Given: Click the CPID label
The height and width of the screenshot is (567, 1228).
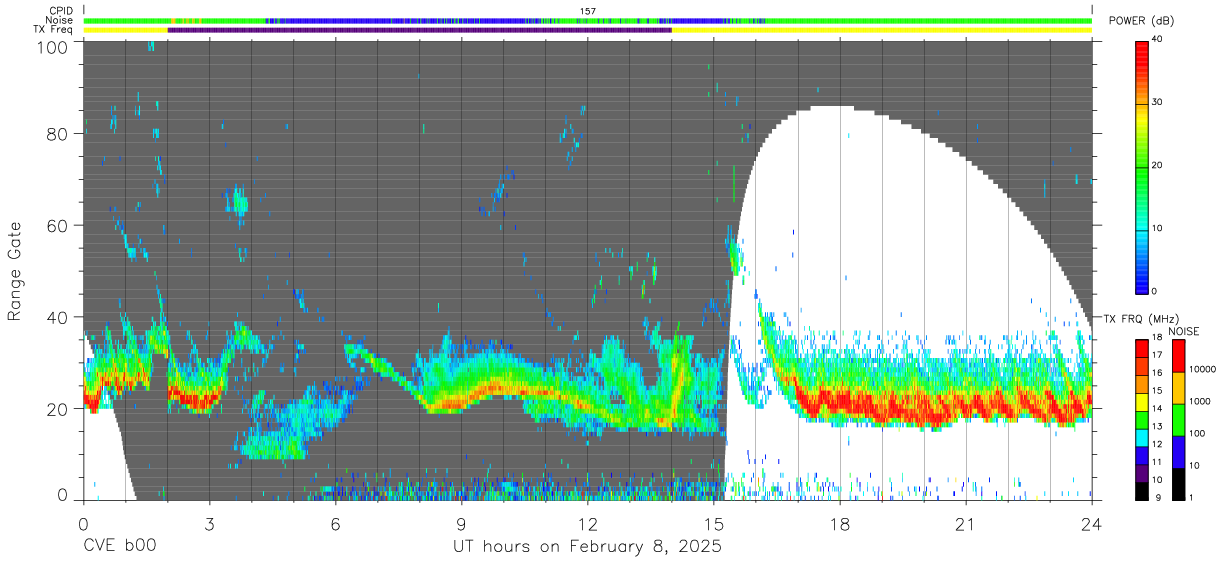Looking at the screenshot, I should [61, 11].
